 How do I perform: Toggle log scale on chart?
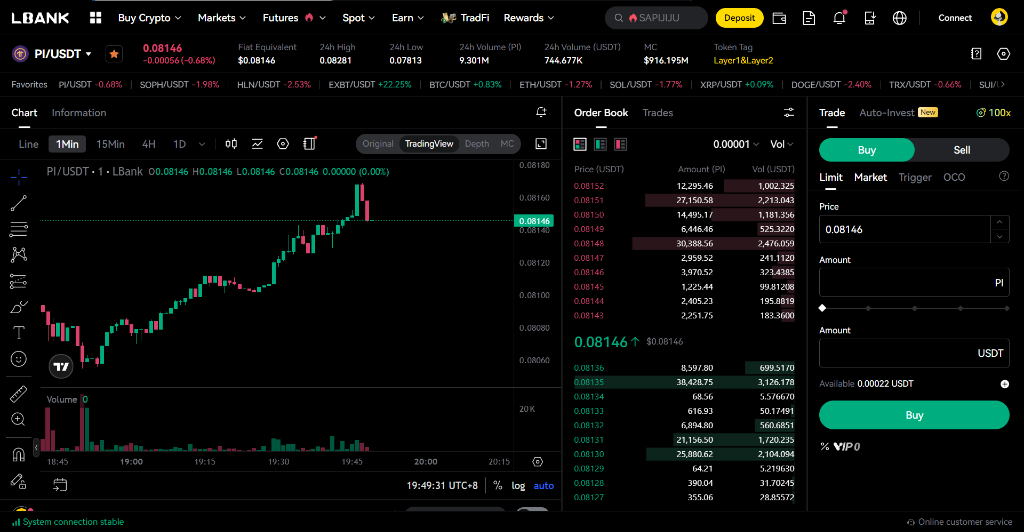pos(518,485)
